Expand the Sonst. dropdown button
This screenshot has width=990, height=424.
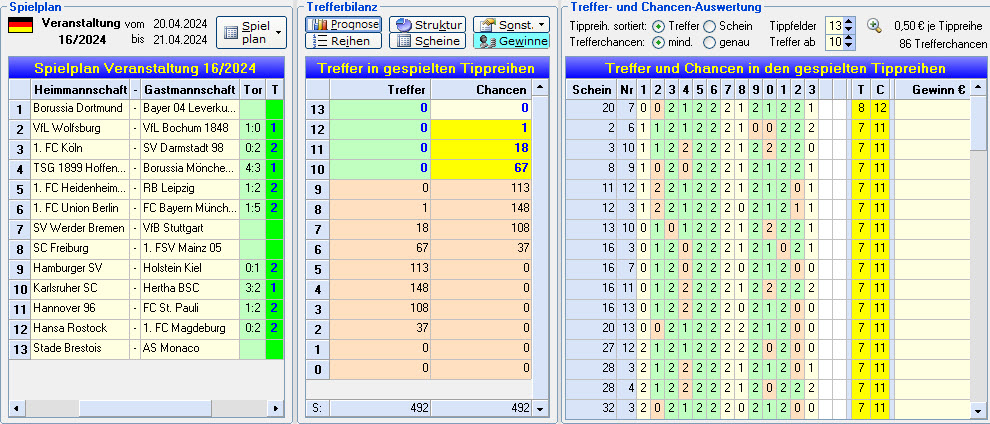511,25
